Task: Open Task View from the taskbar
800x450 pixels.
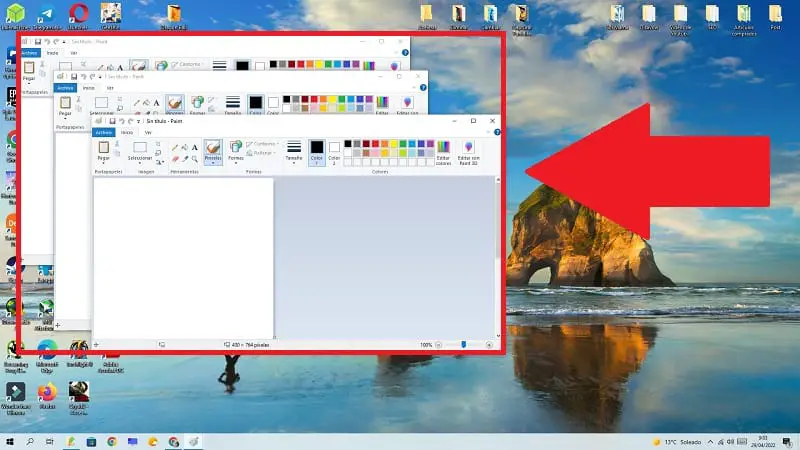Action: [x=49, y=441]
